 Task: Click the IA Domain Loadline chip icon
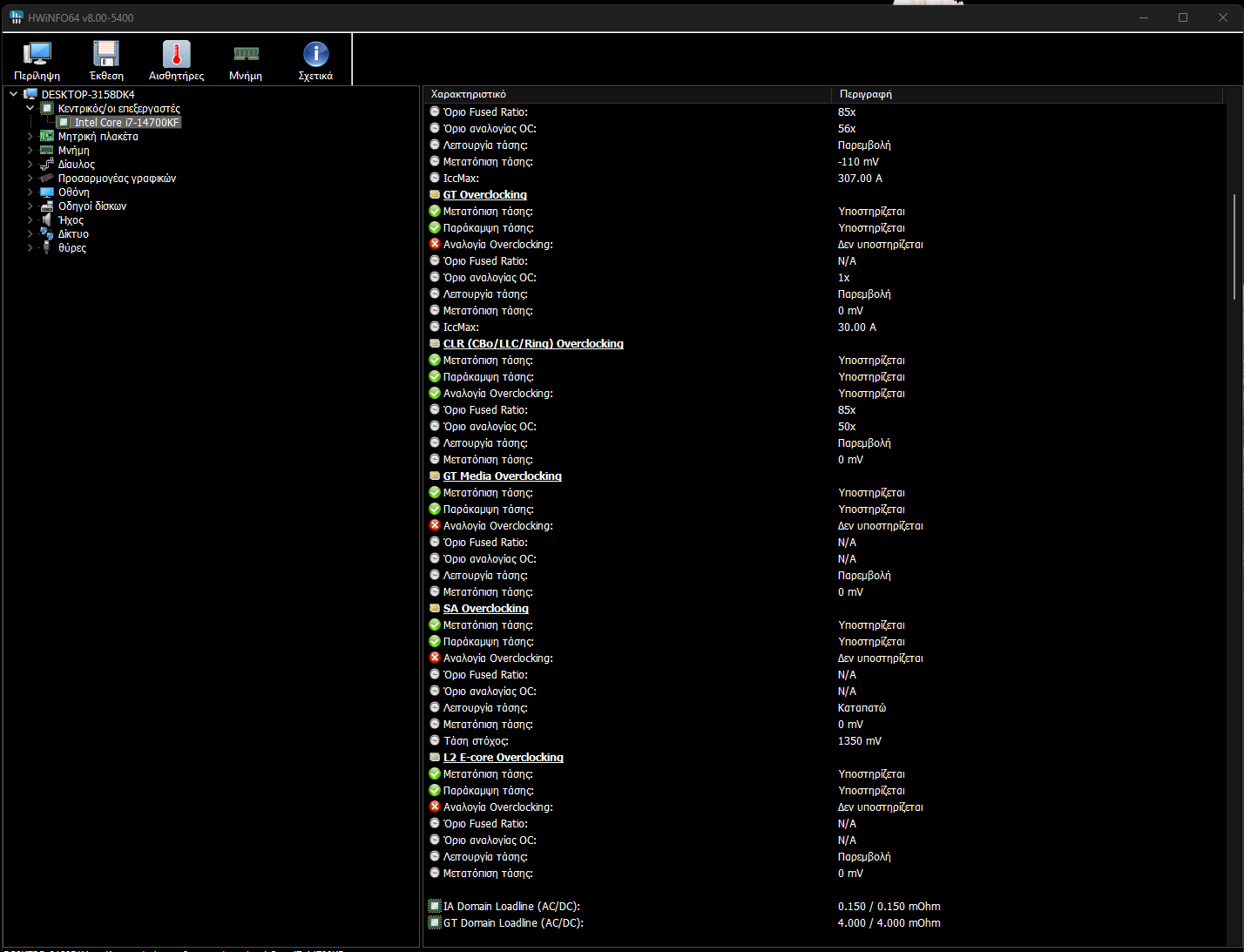pos(435,906)
